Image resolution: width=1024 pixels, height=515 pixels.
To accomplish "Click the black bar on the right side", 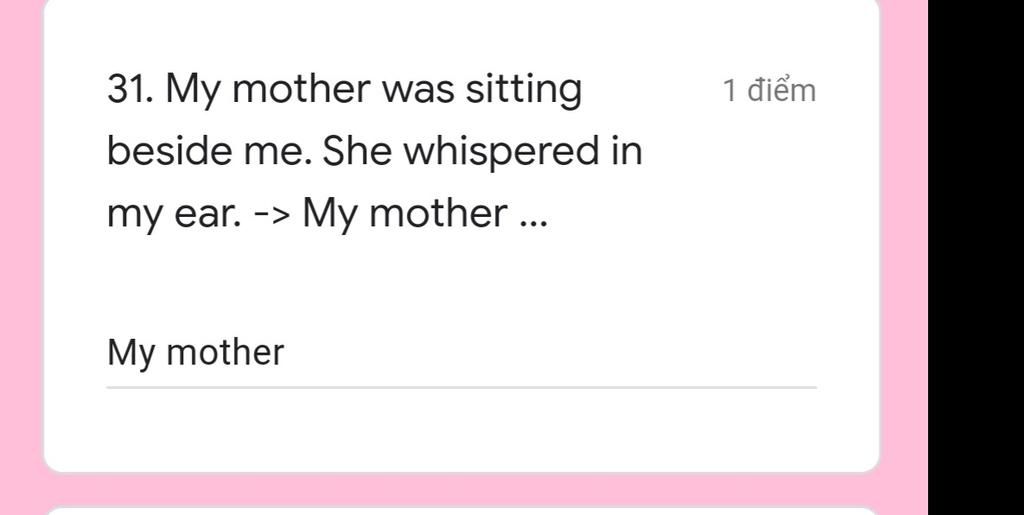I will click(976, 257).
